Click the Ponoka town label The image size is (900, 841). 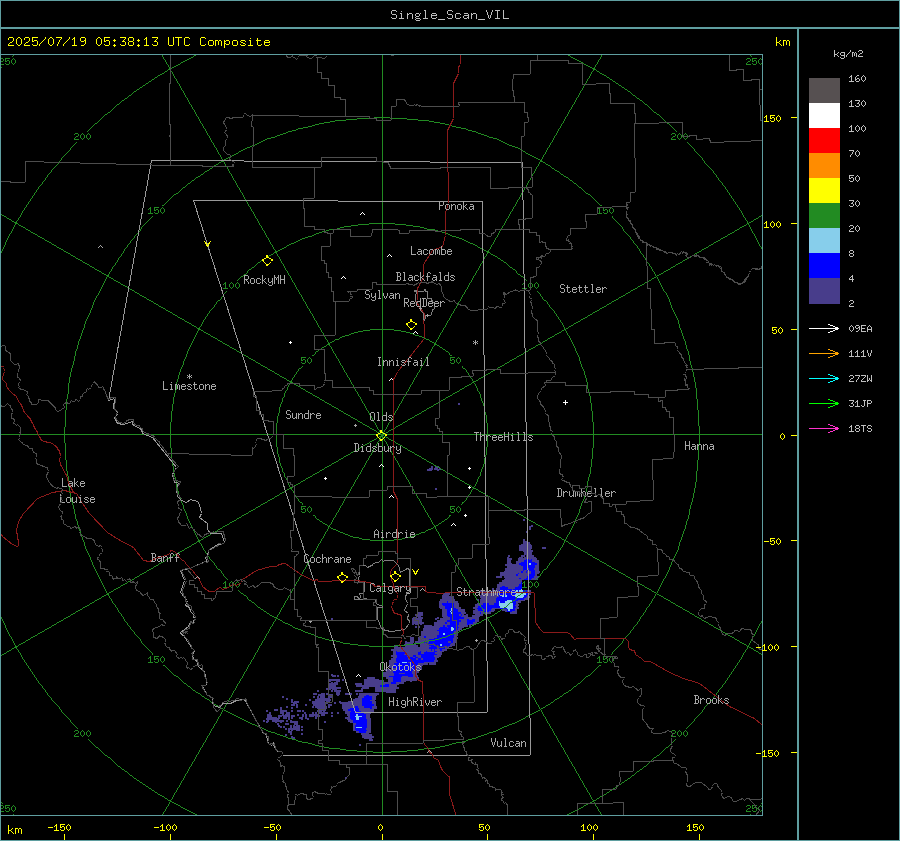coord(456,206)
